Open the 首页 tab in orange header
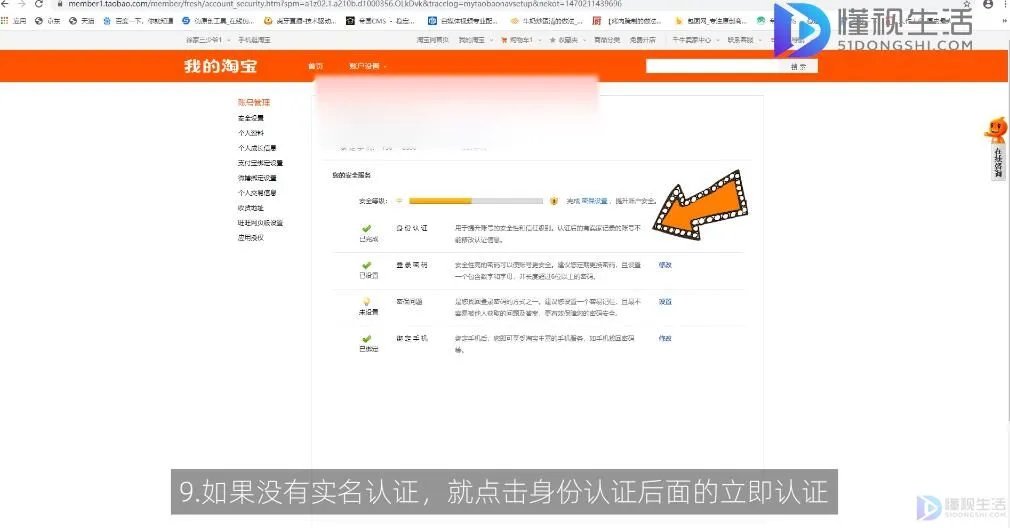1010x528 pixels. 316,66
